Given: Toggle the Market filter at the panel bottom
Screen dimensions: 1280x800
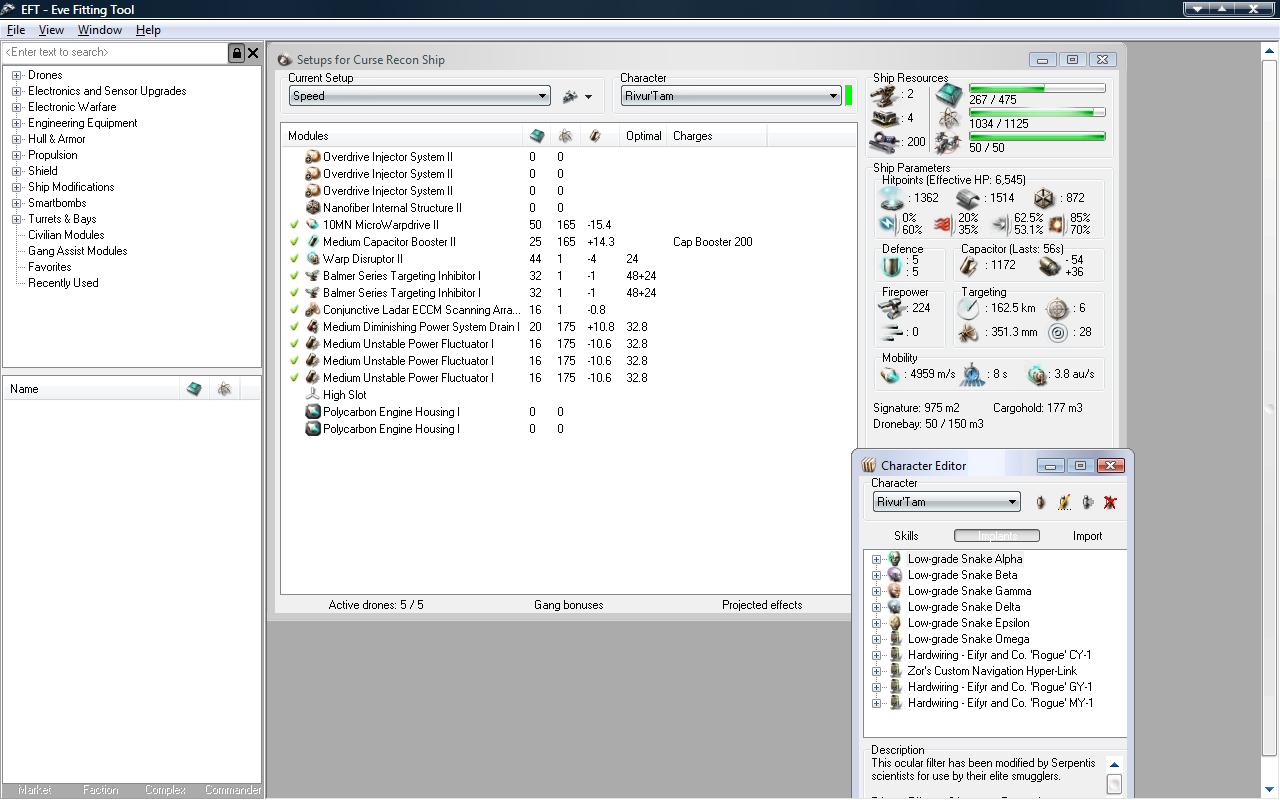Looking at the screenshot, I should click(35, 790).
